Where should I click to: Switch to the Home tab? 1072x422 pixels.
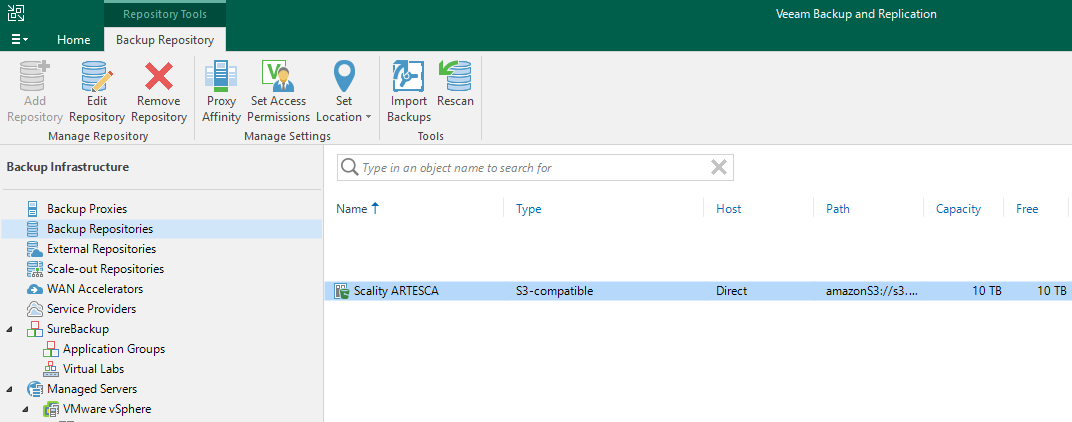73,40
